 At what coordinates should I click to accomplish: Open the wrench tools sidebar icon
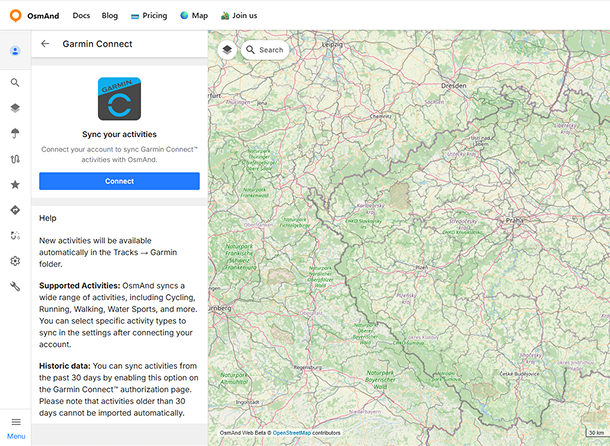pos(15,287)
